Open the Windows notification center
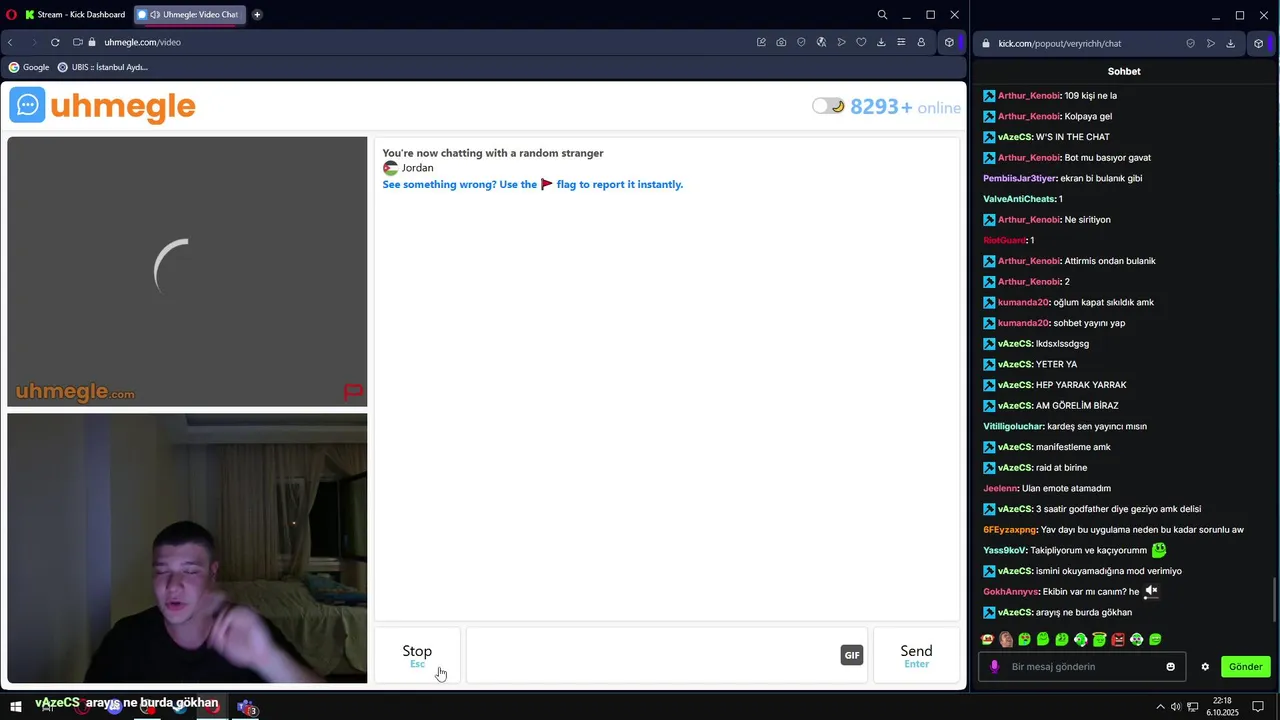This screenshot has height=720, width=1280. pyautogui.click(x=1258, y=707)
